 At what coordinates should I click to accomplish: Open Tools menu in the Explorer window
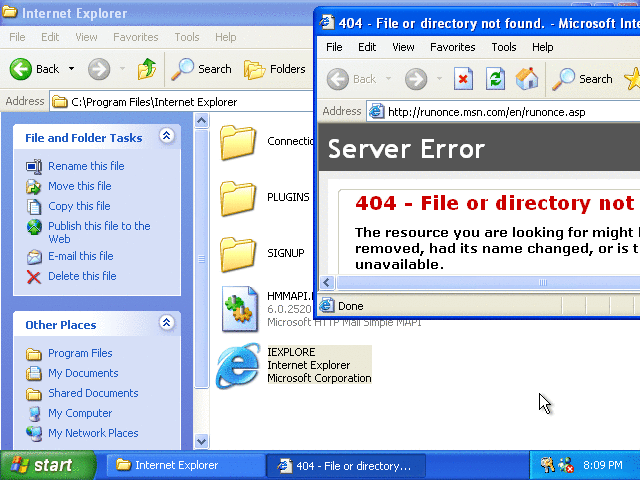187,37
